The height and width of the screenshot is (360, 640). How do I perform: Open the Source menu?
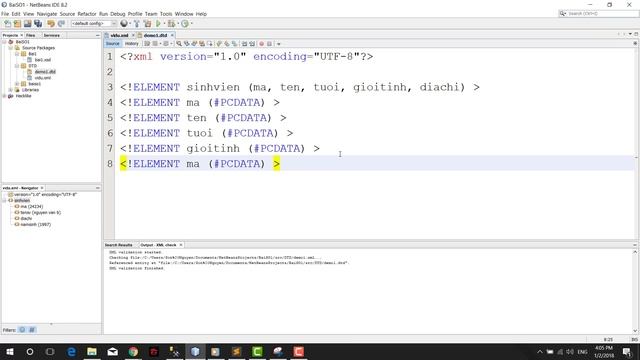pos(67,14)
